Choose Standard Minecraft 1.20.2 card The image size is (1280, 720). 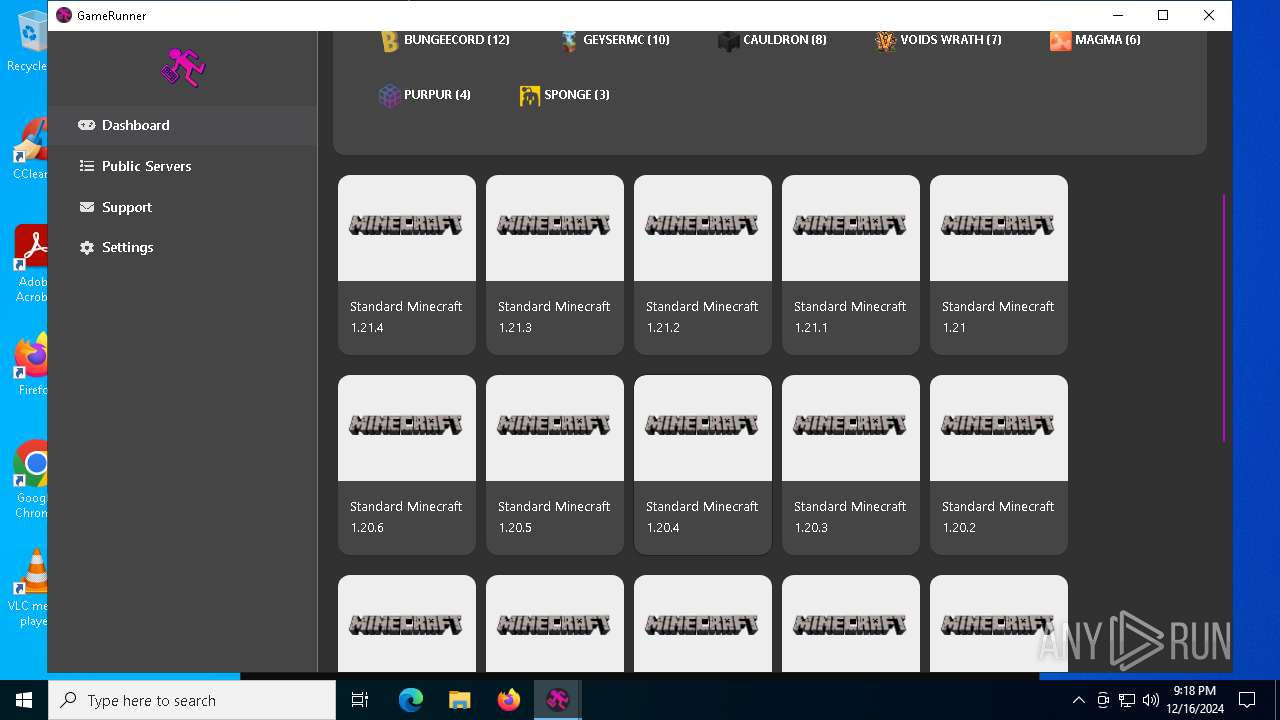coord(999,465)
